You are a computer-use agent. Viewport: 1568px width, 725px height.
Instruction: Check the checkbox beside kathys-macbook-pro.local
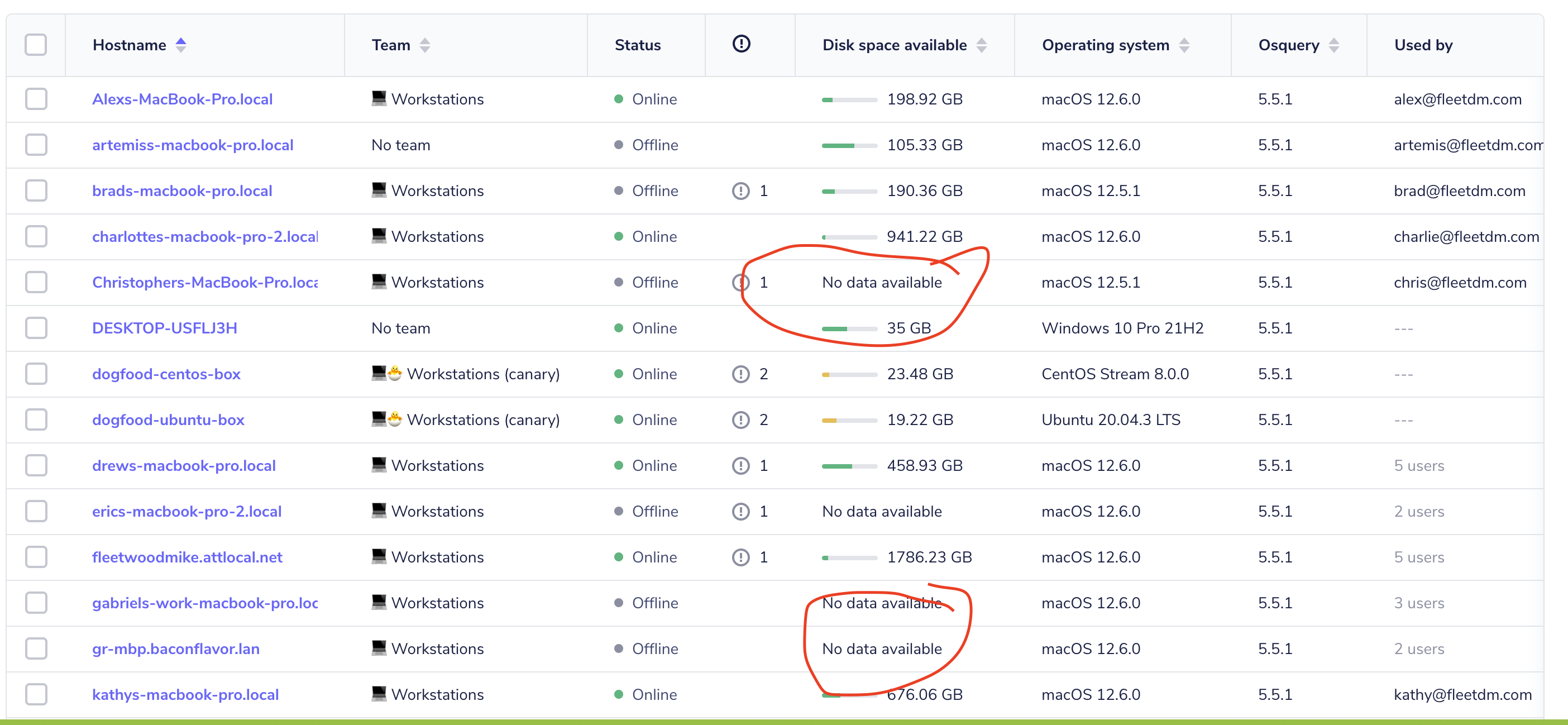(x=36, y=694)
